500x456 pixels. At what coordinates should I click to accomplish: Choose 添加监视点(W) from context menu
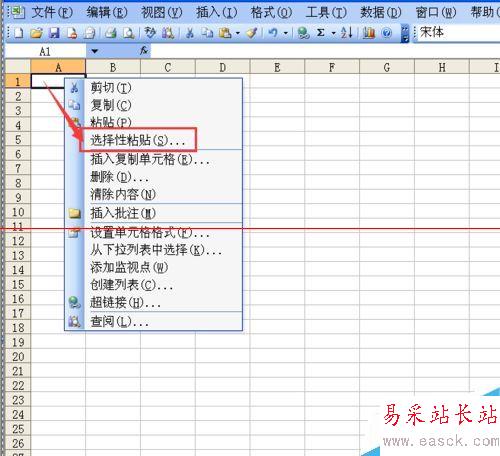(x=153, y=267)
